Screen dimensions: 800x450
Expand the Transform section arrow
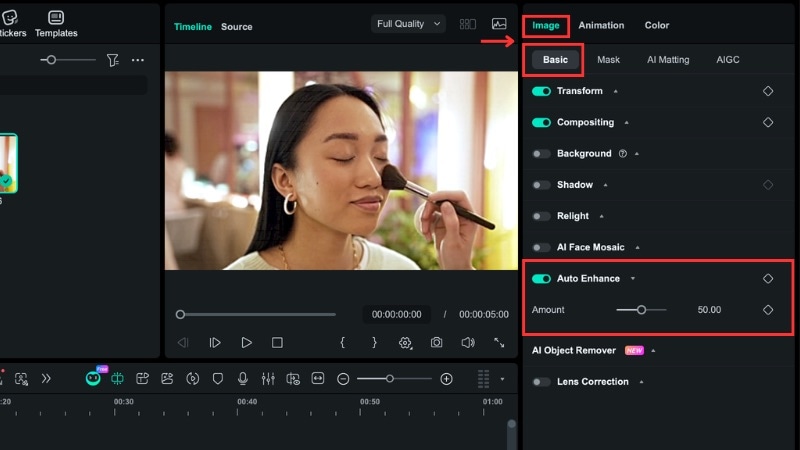pyautogui.click(x=616, y=91)
